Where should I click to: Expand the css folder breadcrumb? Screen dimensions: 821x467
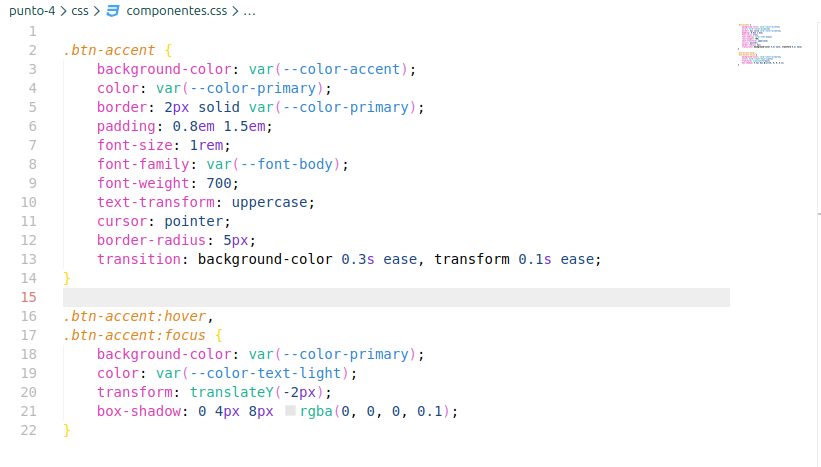[80, 11]
